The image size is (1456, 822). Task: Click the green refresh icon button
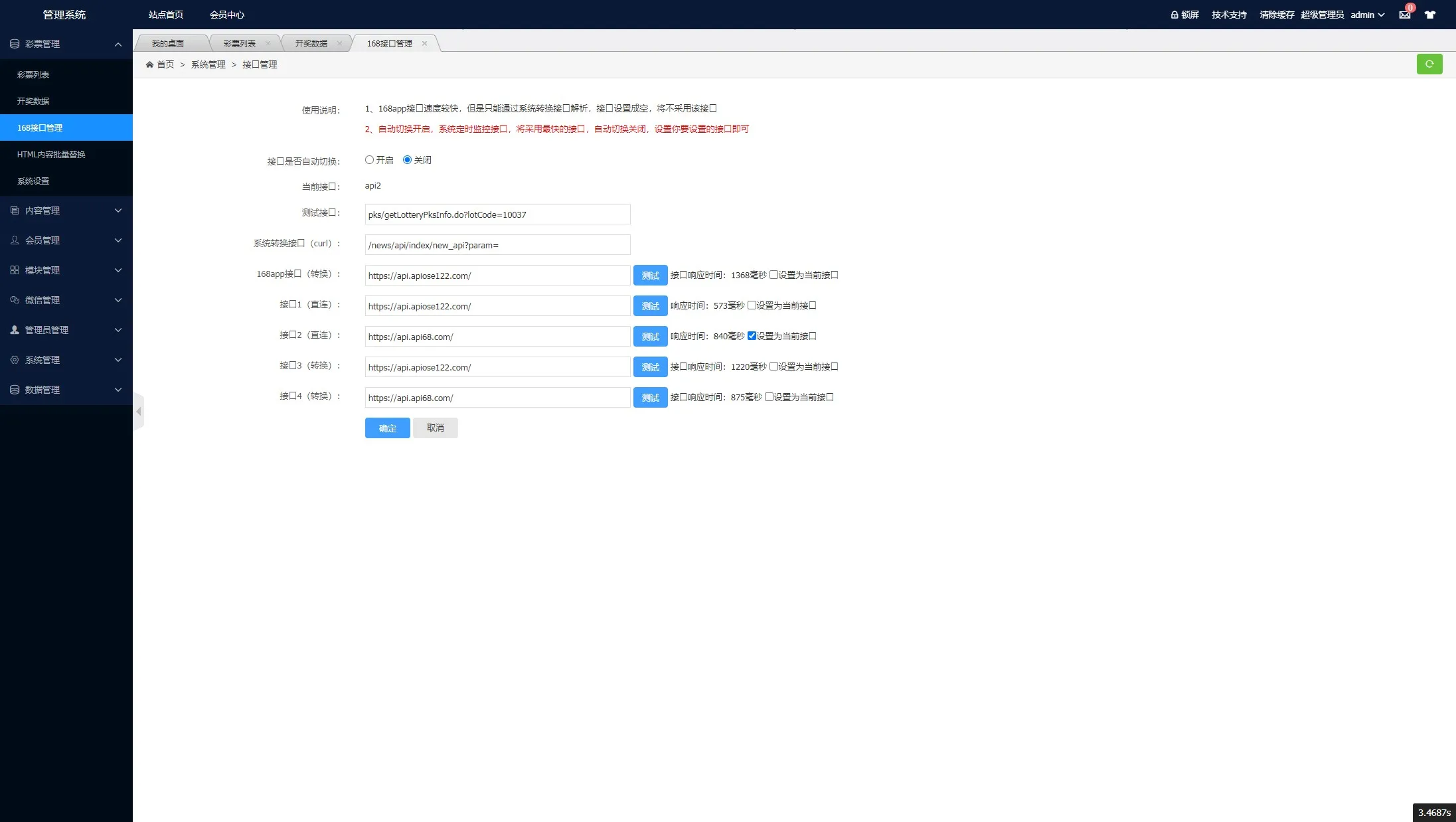(x=1429, y=64)
